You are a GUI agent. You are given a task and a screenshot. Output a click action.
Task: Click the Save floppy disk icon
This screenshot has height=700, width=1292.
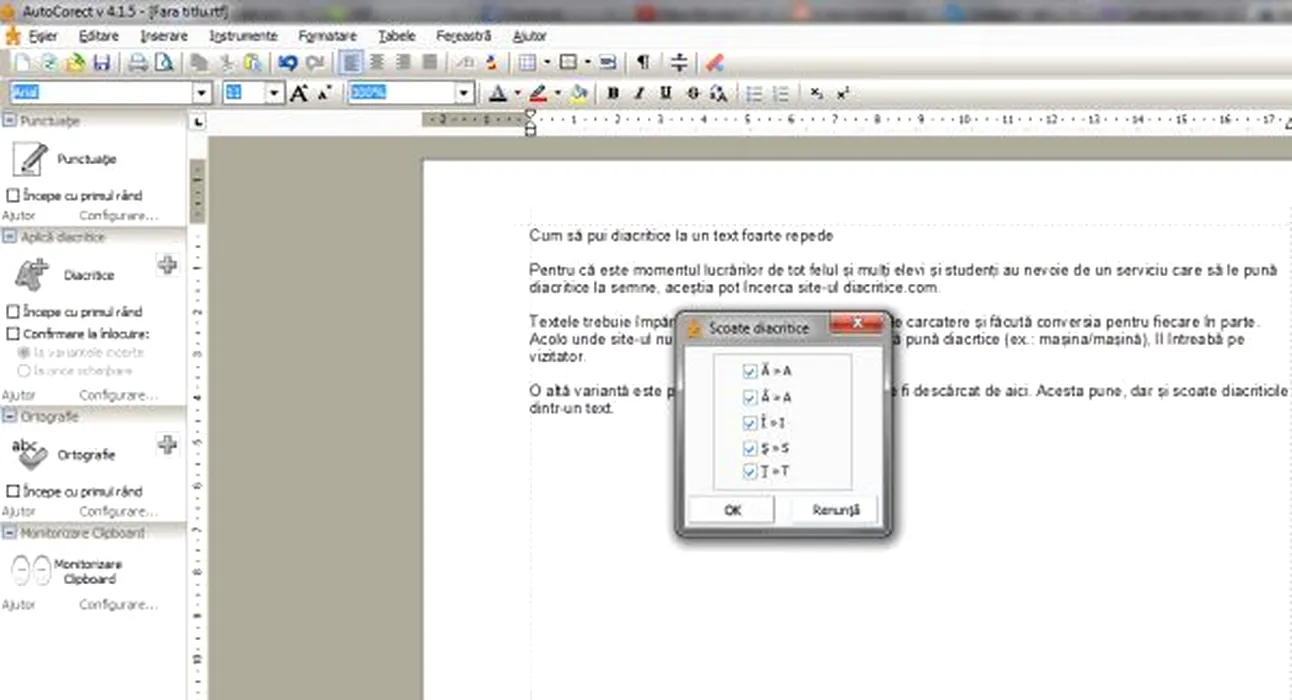coord(101,63)
